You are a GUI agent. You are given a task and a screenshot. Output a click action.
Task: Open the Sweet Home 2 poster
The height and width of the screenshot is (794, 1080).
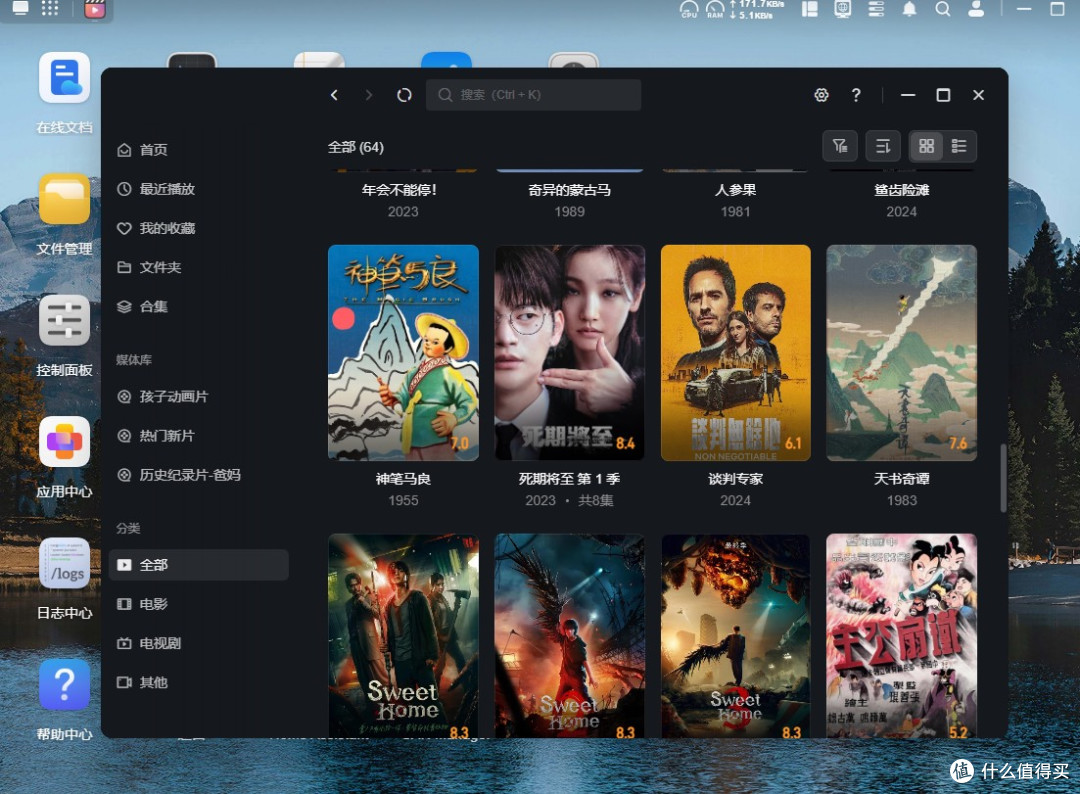570,636
